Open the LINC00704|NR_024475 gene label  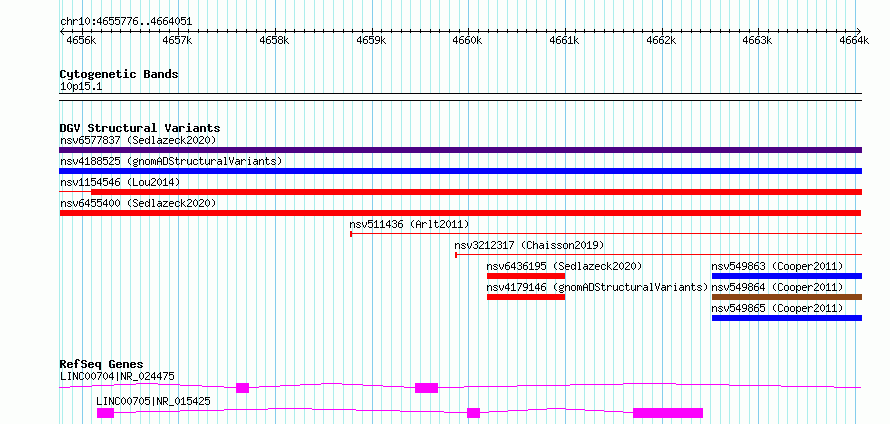pyautogui.click(x=117, y=376)
